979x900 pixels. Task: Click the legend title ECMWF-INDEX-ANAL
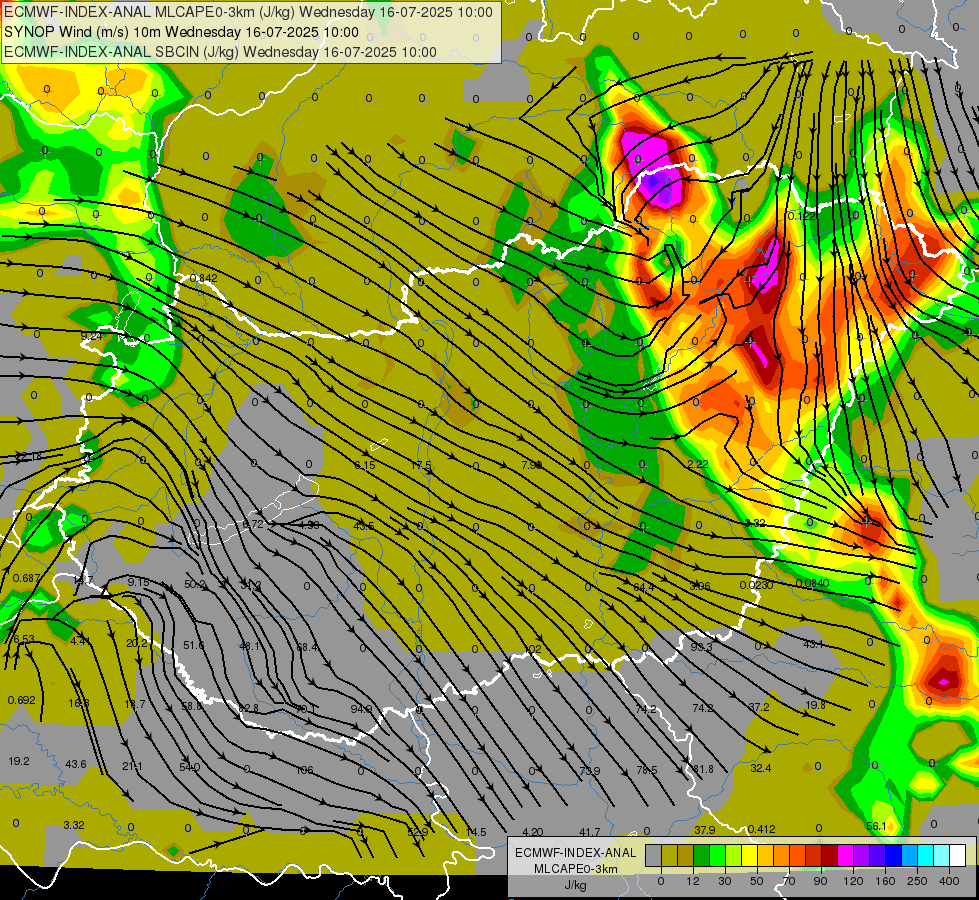tap(576, 853)
